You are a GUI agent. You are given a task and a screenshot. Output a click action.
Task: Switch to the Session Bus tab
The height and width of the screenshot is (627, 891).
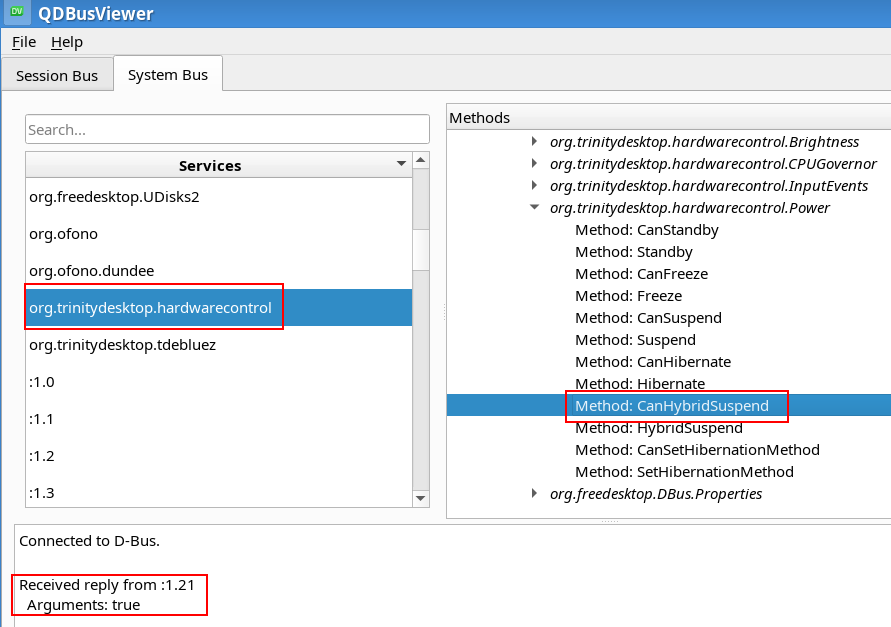click(57, 76)
